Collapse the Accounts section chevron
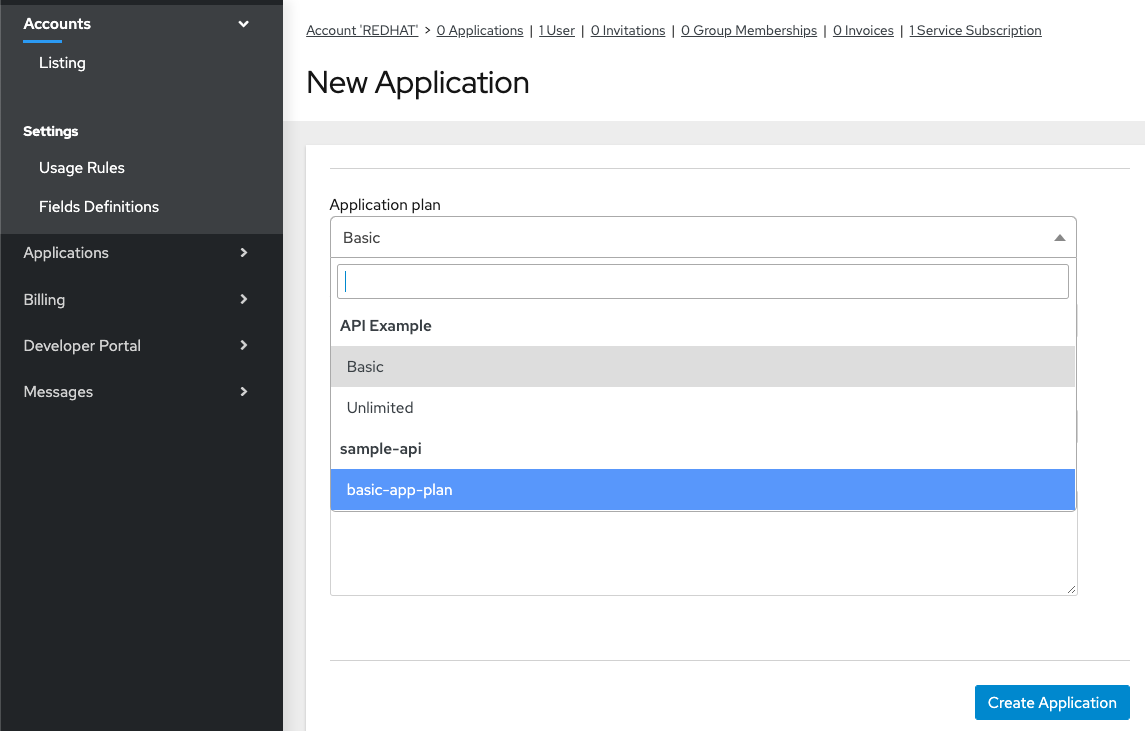The width and height of the screenshot is (1145, 731). click(x=243, y=24)
